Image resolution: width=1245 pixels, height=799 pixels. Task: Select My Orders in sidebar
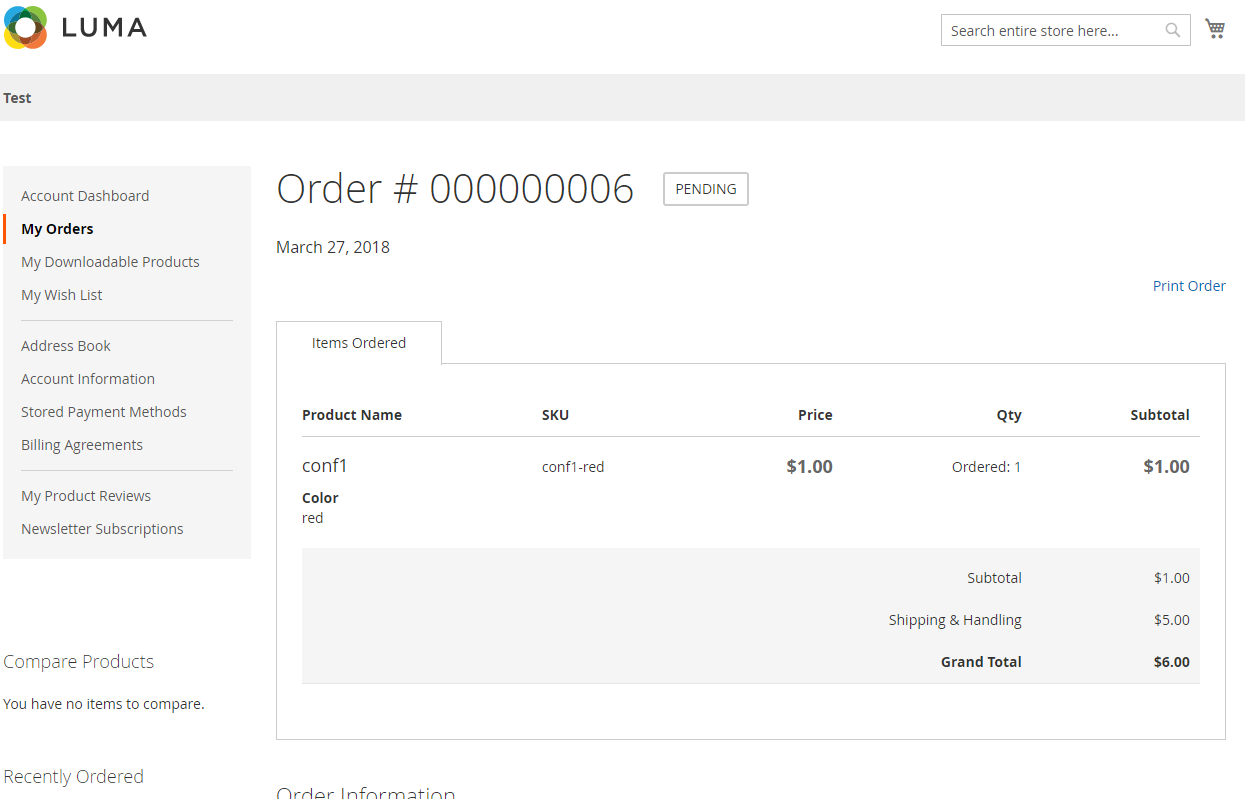pyautogui.click(x=57, y=228)
